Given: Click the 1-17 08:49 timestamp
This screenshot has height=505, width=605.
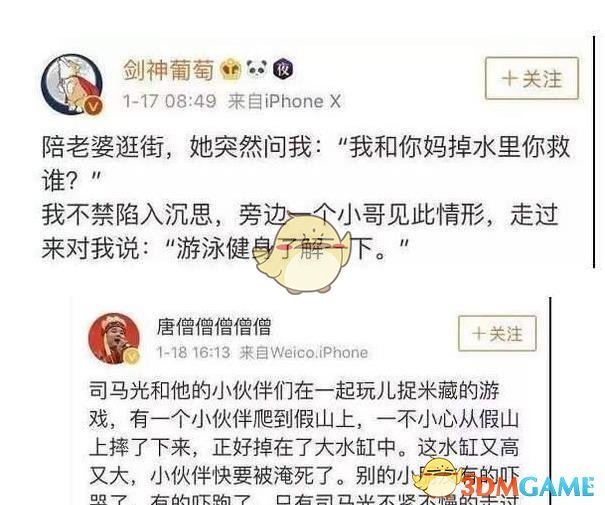Looking at the screenshot, I should [169, 101].
